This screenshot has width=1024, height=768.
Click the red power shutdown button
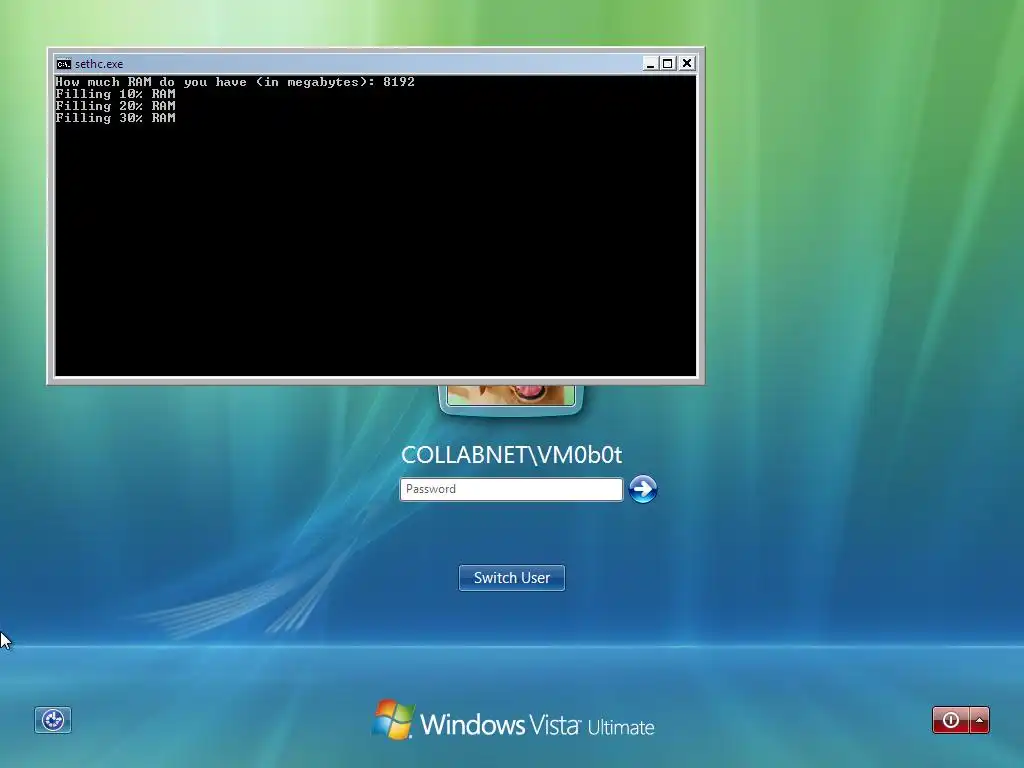click(x=951, y=720)
